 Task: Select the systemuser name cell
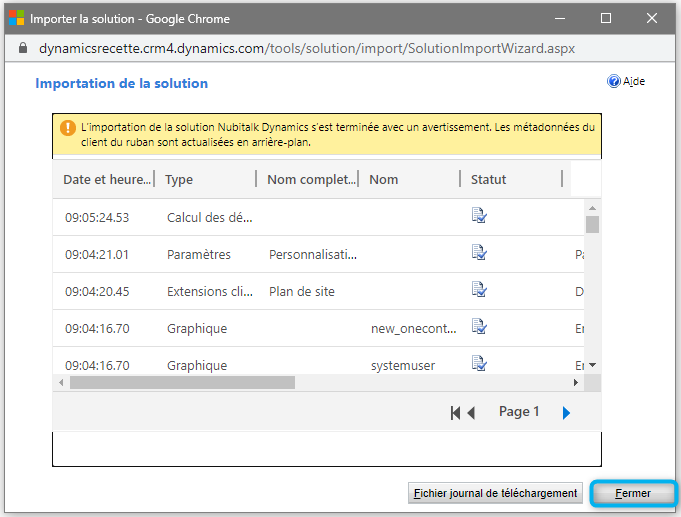[403, 366]
